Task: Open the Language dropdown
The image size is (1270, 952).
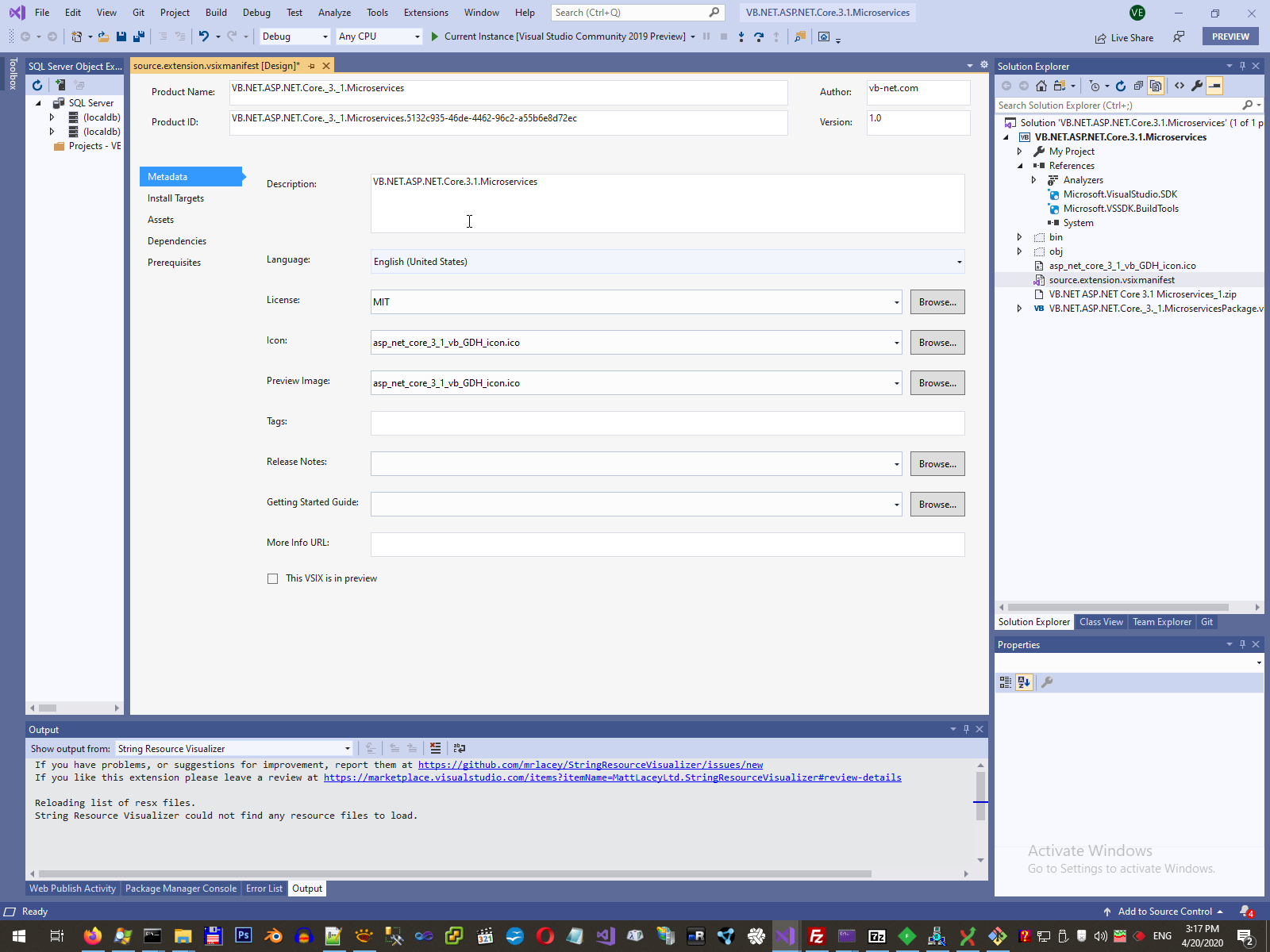Action: pos(668,262)
